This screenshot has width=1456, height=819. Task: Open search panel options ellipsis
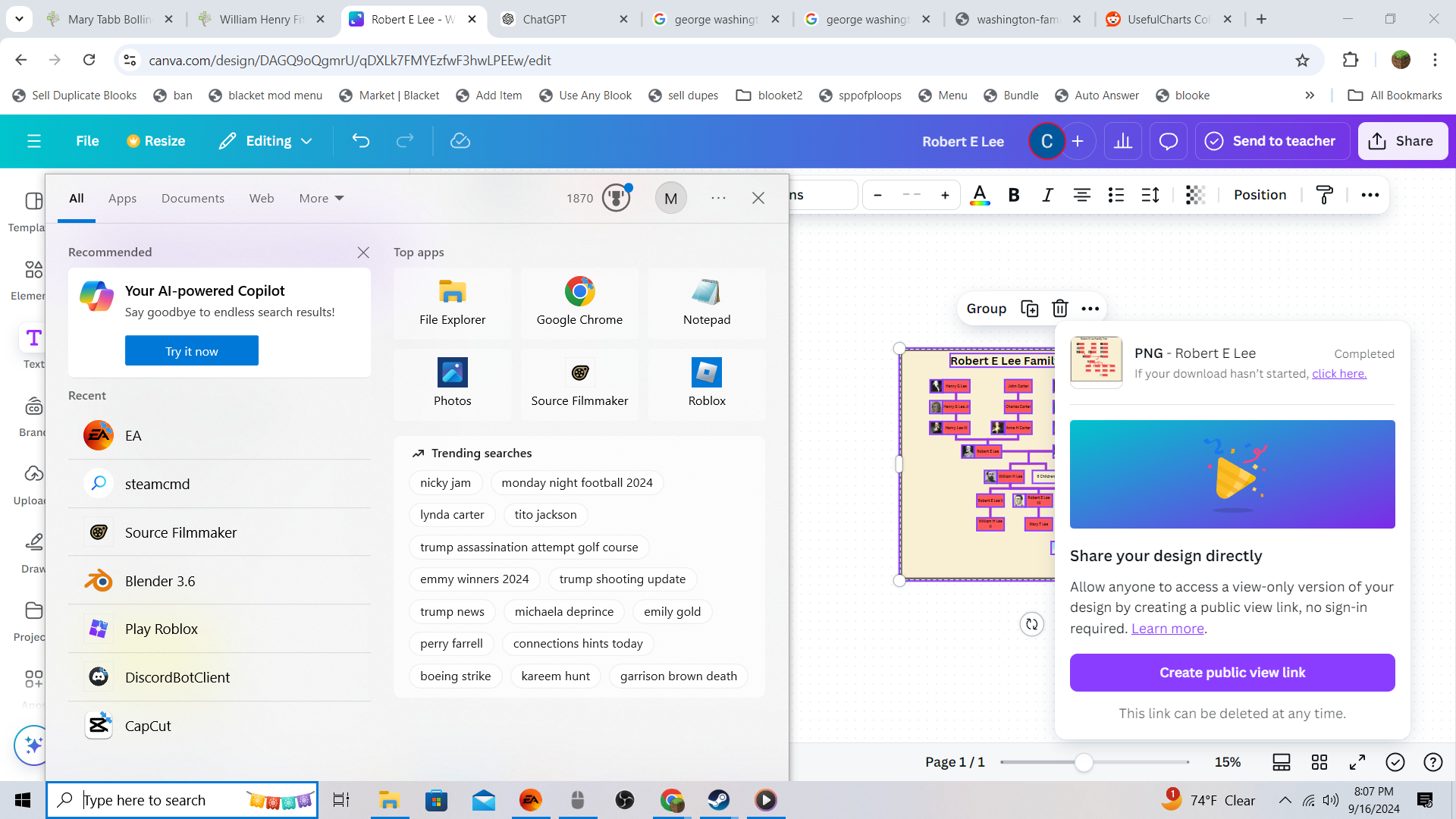pyautogui.click(x=718, y=198)
